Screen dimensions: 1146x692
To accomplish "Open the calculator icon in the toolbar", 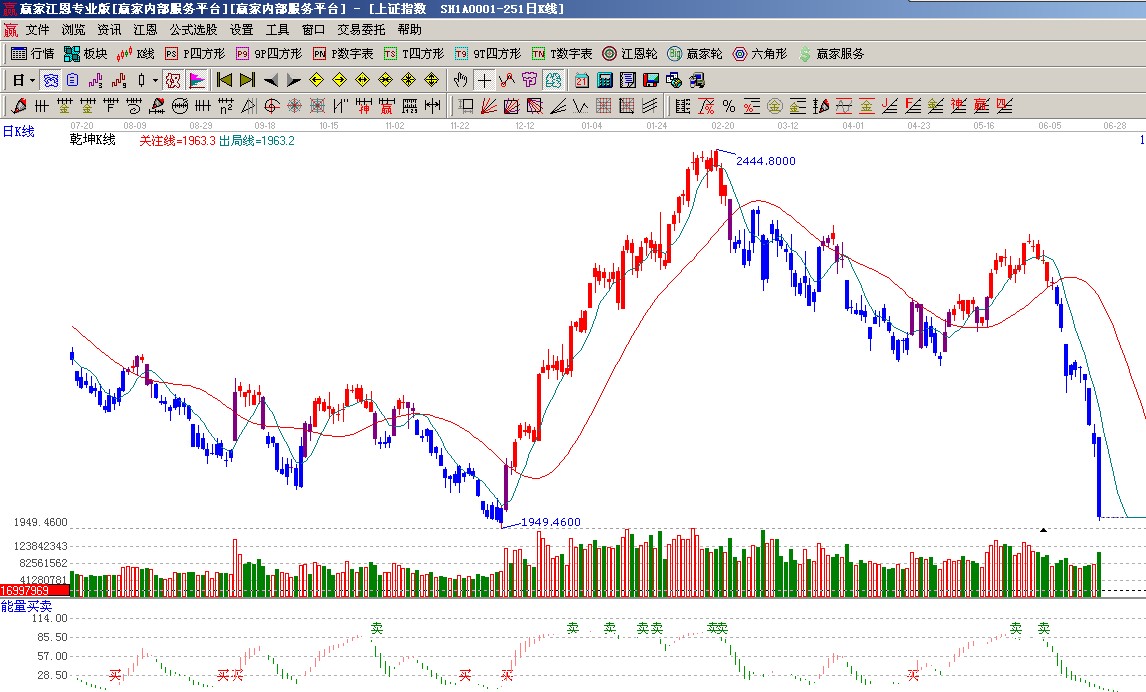I will coord(606,80).
